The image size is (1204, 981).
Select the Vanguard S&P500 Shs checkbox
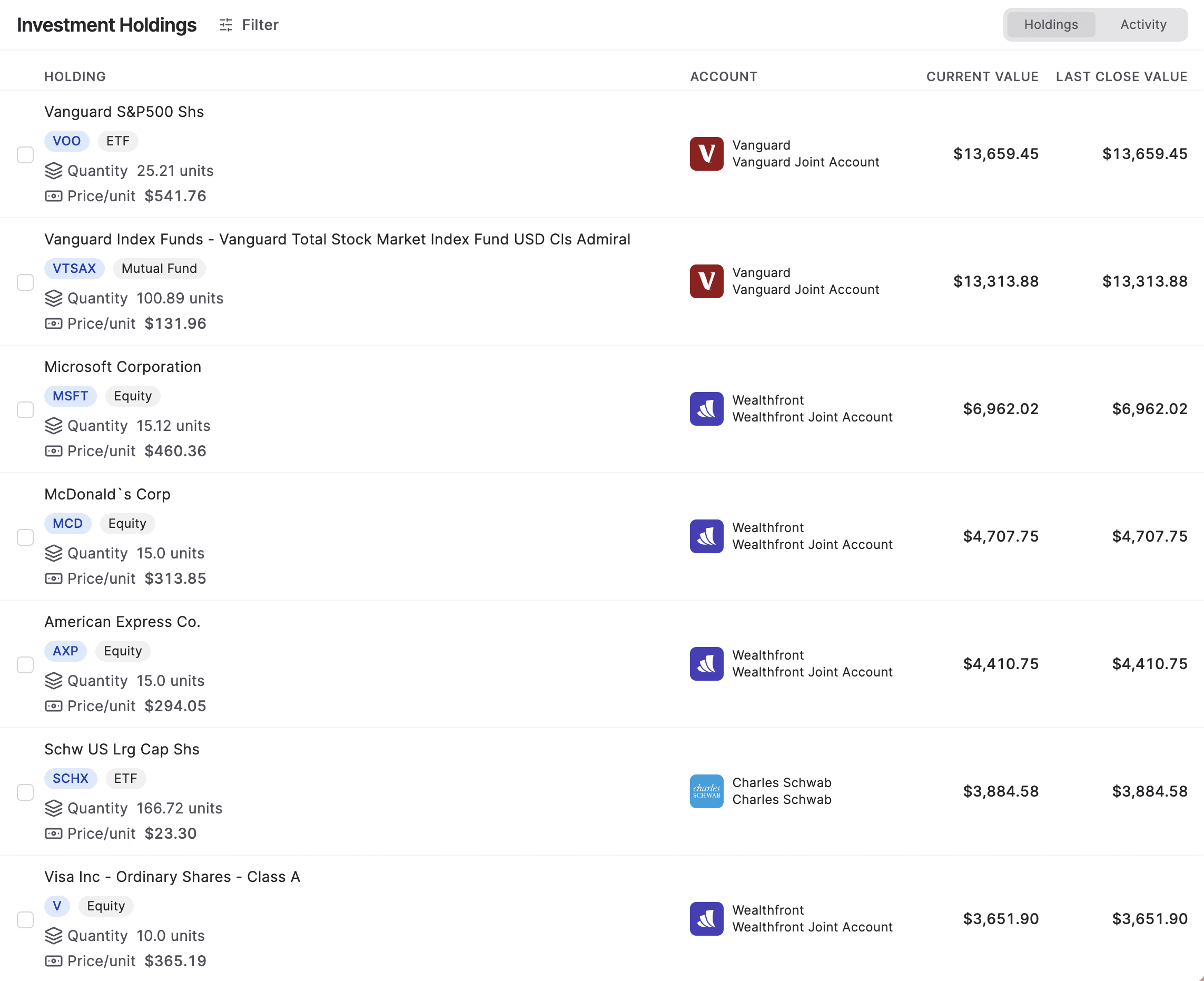25,154
